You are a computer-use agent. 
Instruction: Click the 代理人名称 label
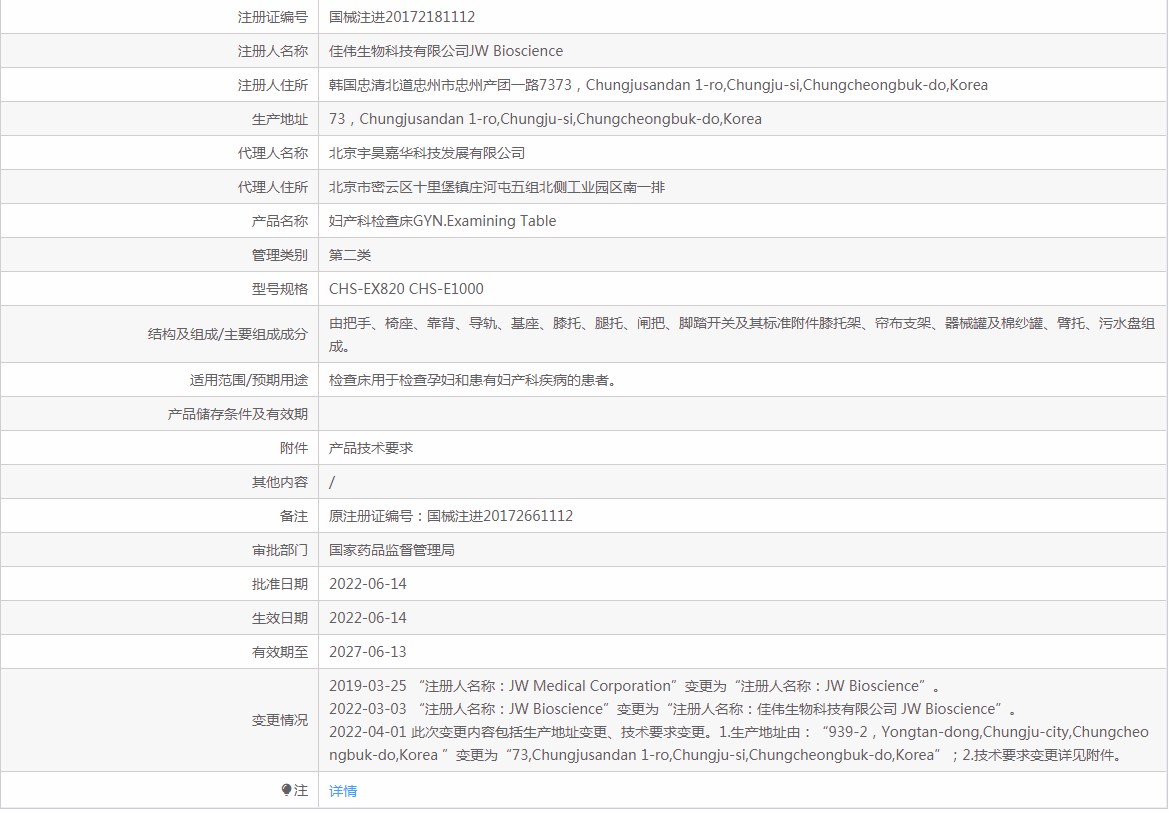pyautogui.click(x=273, y=153)
